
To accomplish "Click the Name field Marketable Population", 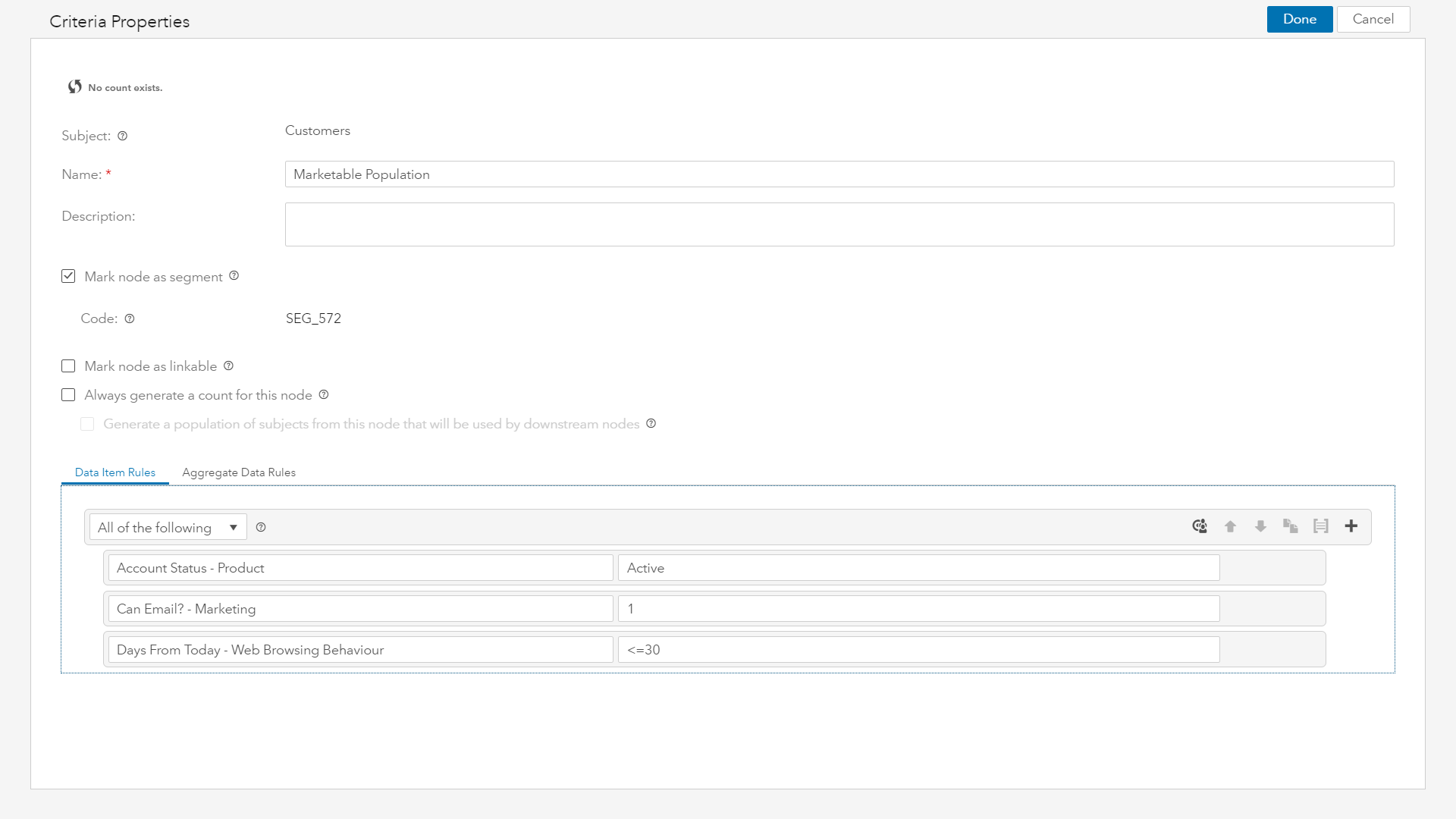I will [x=839, y=174].
